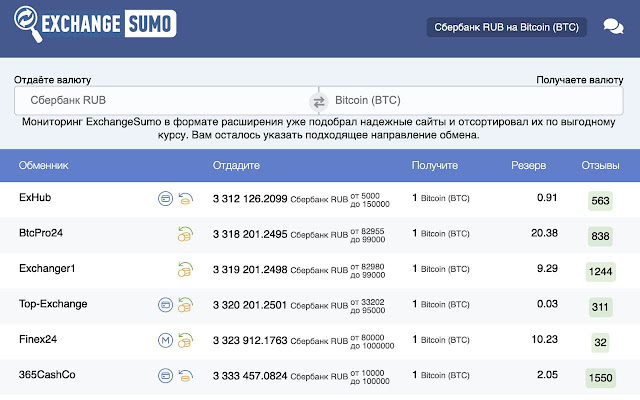This screenshot has height=400, width=640.
Task: Click the M badge icon in Finex24 row
Action: click(x=165, y=340)
